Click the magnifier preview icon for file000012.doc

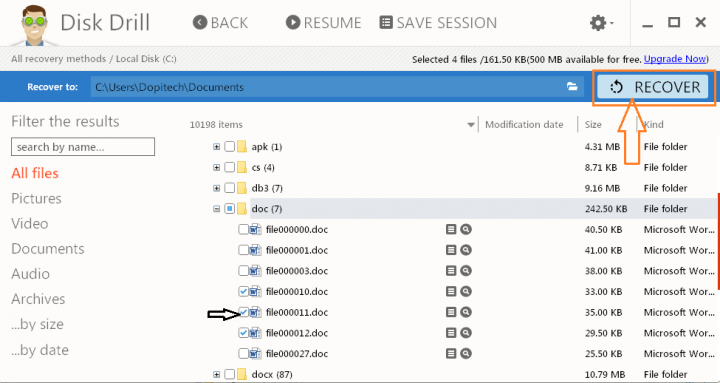point(466,332)
